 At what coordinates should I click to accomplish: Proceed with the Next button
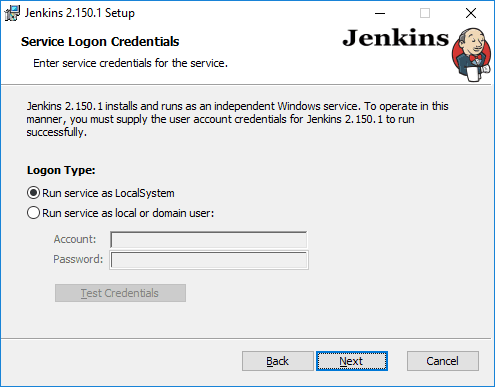point(352,361)
